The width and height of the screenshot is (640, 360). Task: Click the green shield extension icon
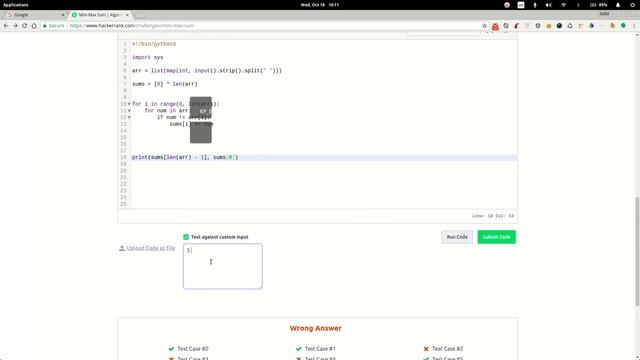pos(623,26)
